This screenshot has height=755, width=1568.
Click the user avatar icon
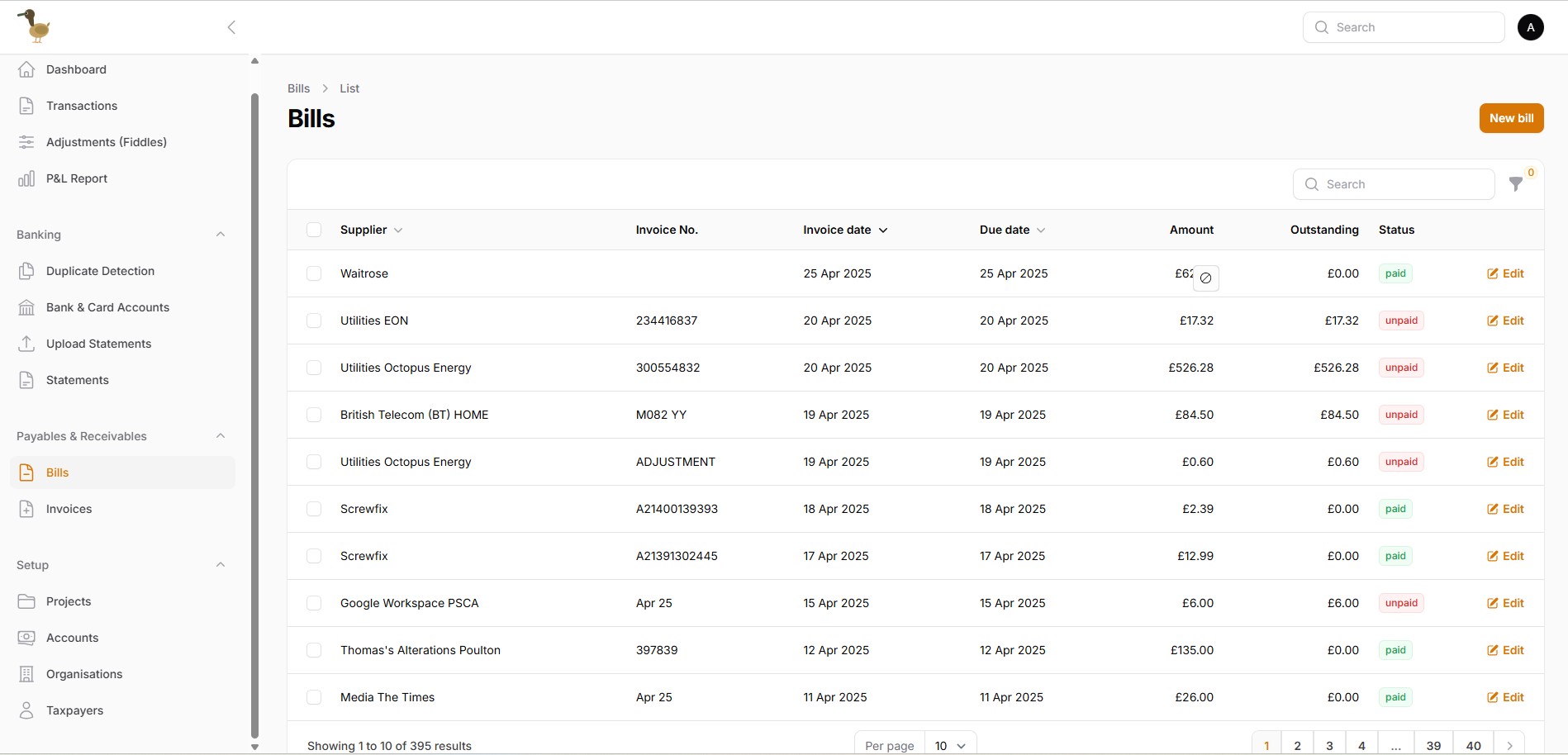pyautogui.click(x=1530, y=27)
